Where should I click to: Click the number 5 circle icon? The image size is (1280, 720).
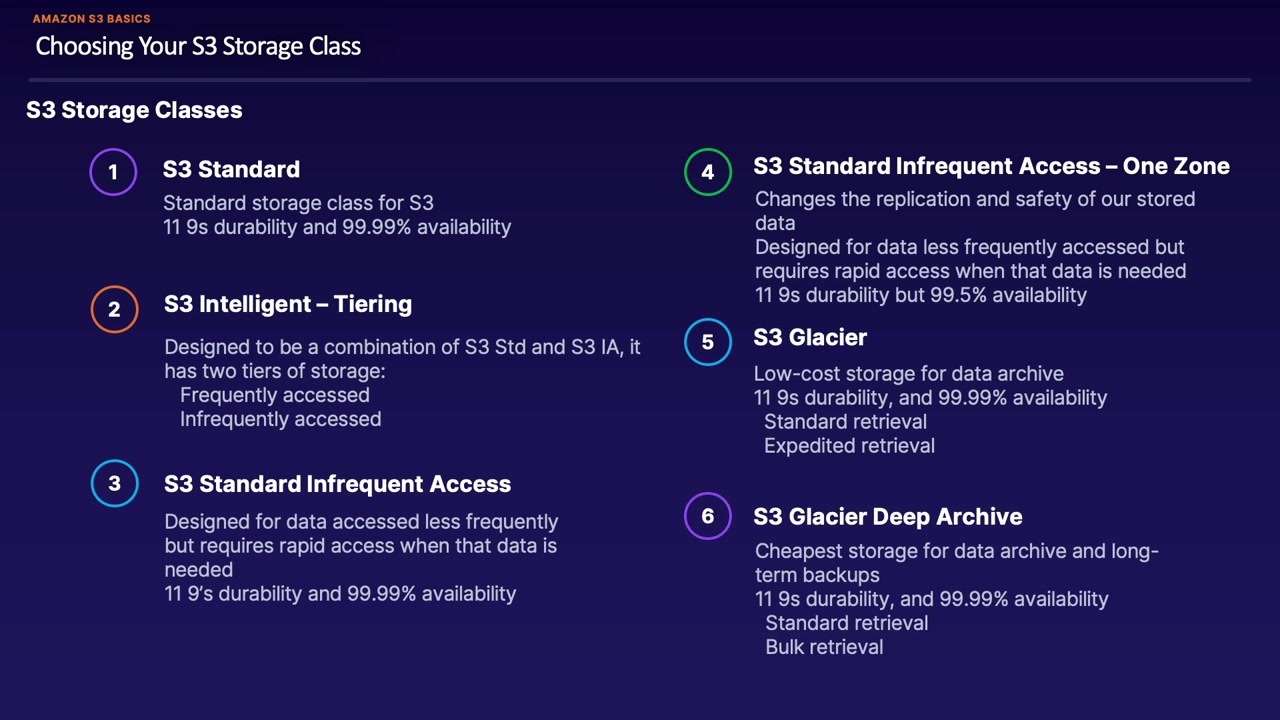708,342
